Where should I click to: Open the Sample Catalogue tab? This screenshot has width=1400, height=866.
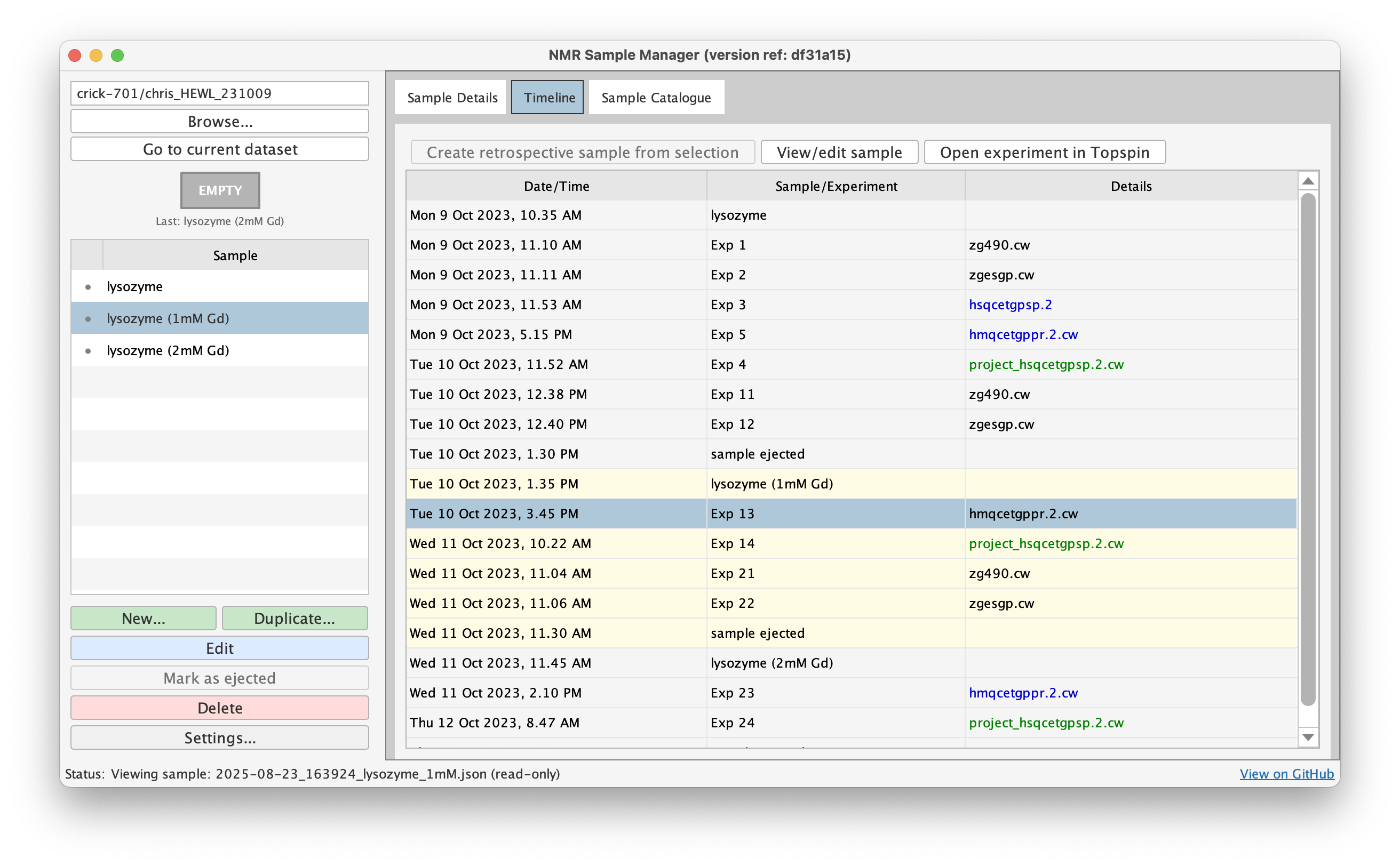tap(656, 97)
